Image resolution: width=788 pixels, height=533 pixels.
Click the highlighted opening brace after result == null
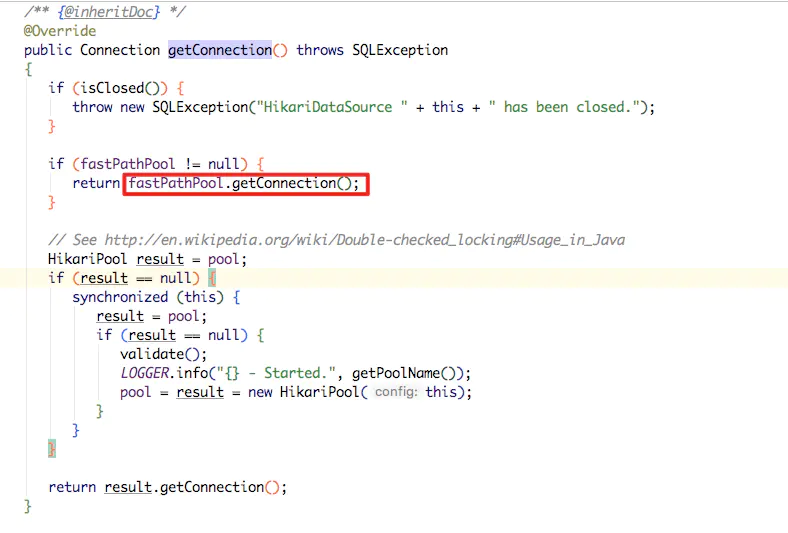213,278
